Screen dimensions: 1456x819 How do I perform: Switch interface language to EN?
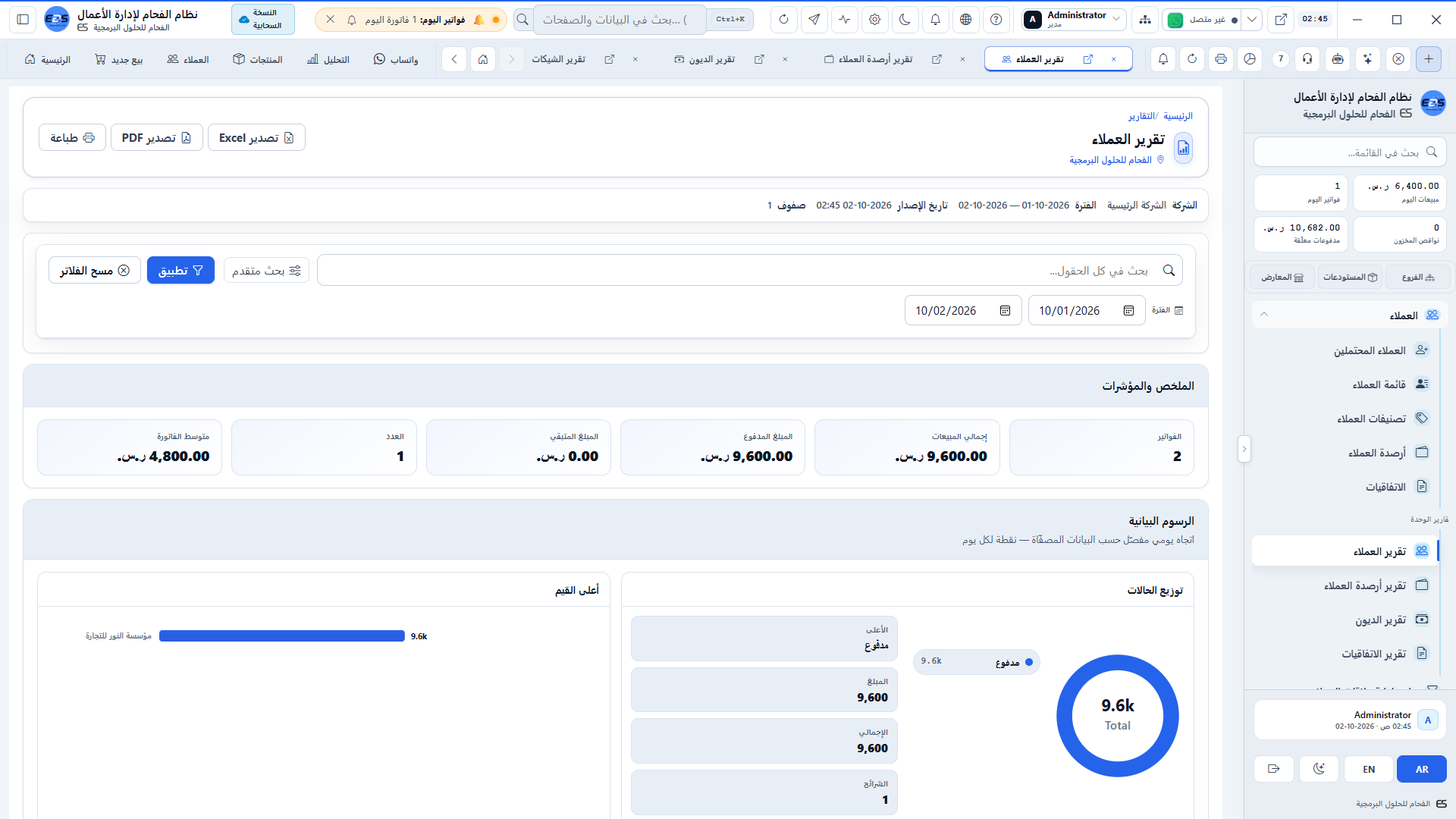point(1369,769)
